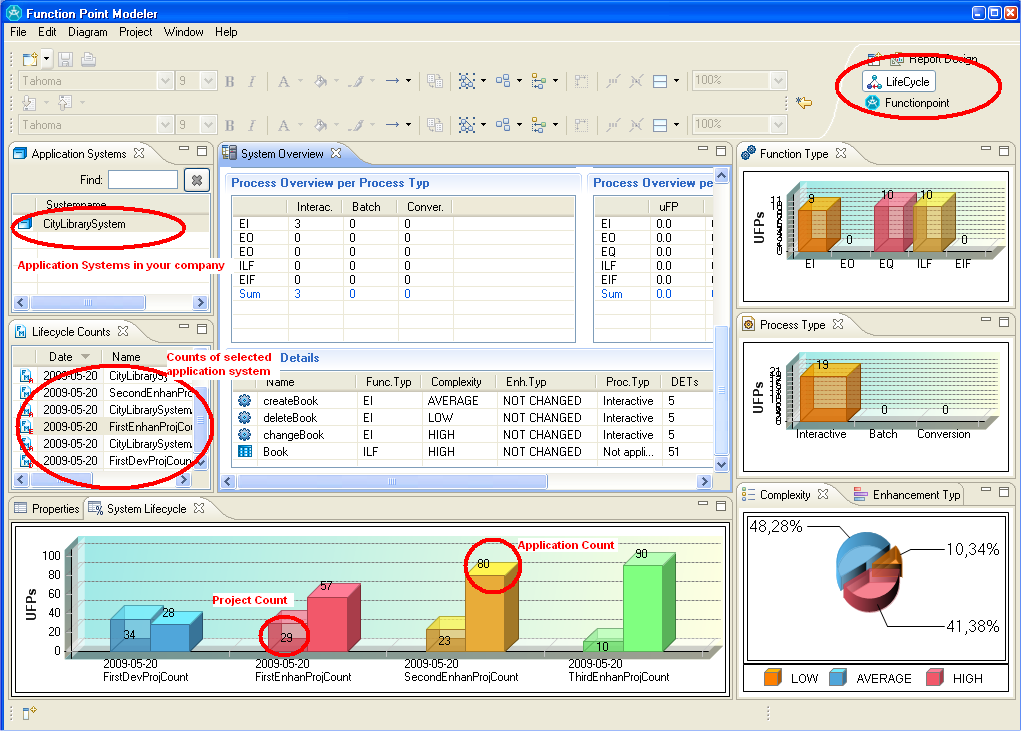Click the Proc.Typ column header
The image size is (1021, 731).
pyautogui.click(x=628, y=382)
